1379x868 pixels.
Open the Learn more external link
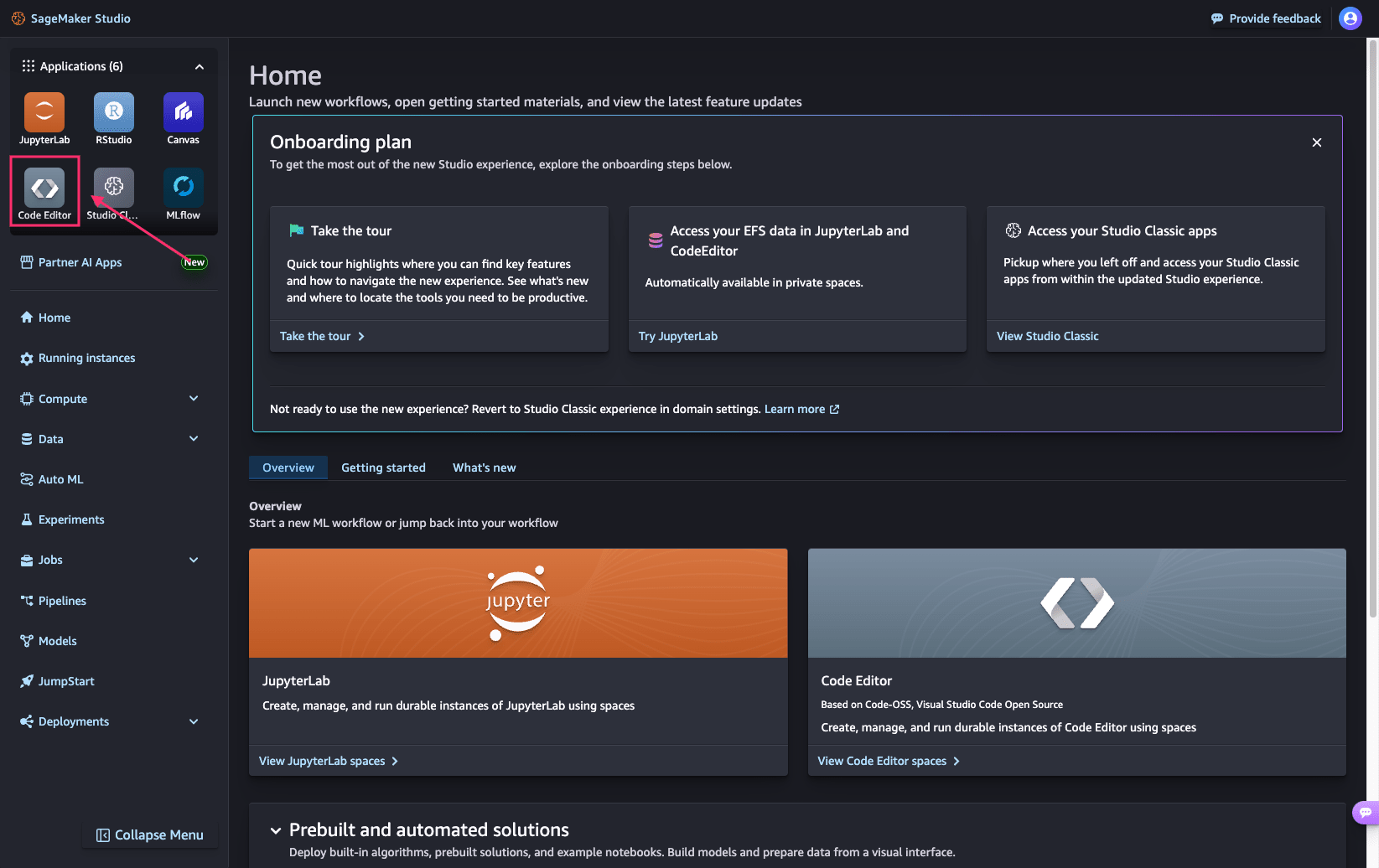point(801,409)
